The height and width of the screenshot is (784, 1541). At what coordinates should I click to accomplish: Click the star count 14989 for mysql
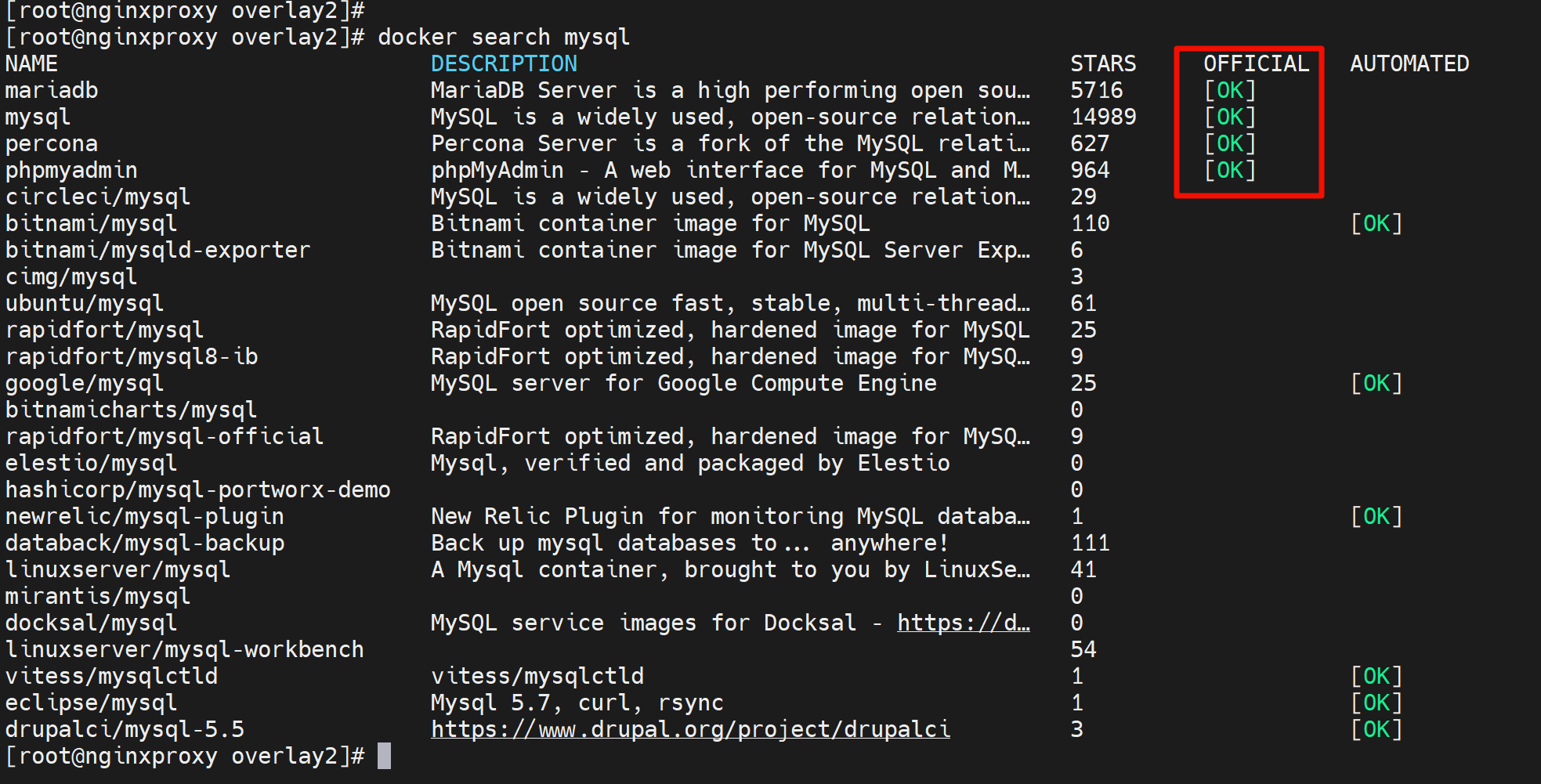(1102, 117)
